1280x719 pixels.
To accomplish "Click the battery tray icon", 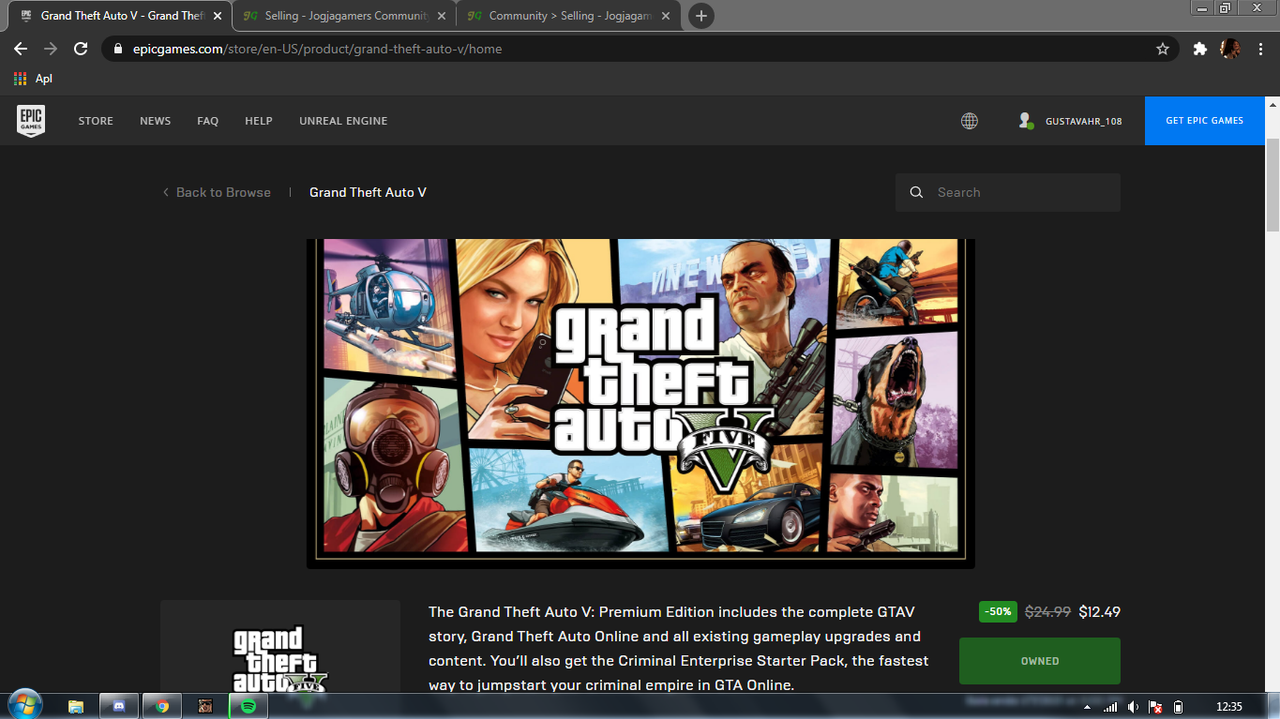I will (x=1178, y=707).
